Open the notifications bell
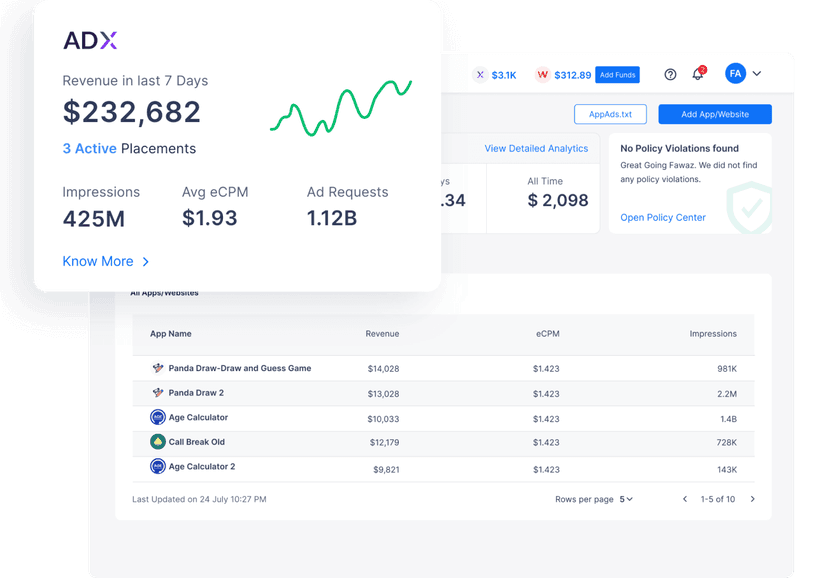The height and width of the screenshot is (578, 828). tap(697, 73)
